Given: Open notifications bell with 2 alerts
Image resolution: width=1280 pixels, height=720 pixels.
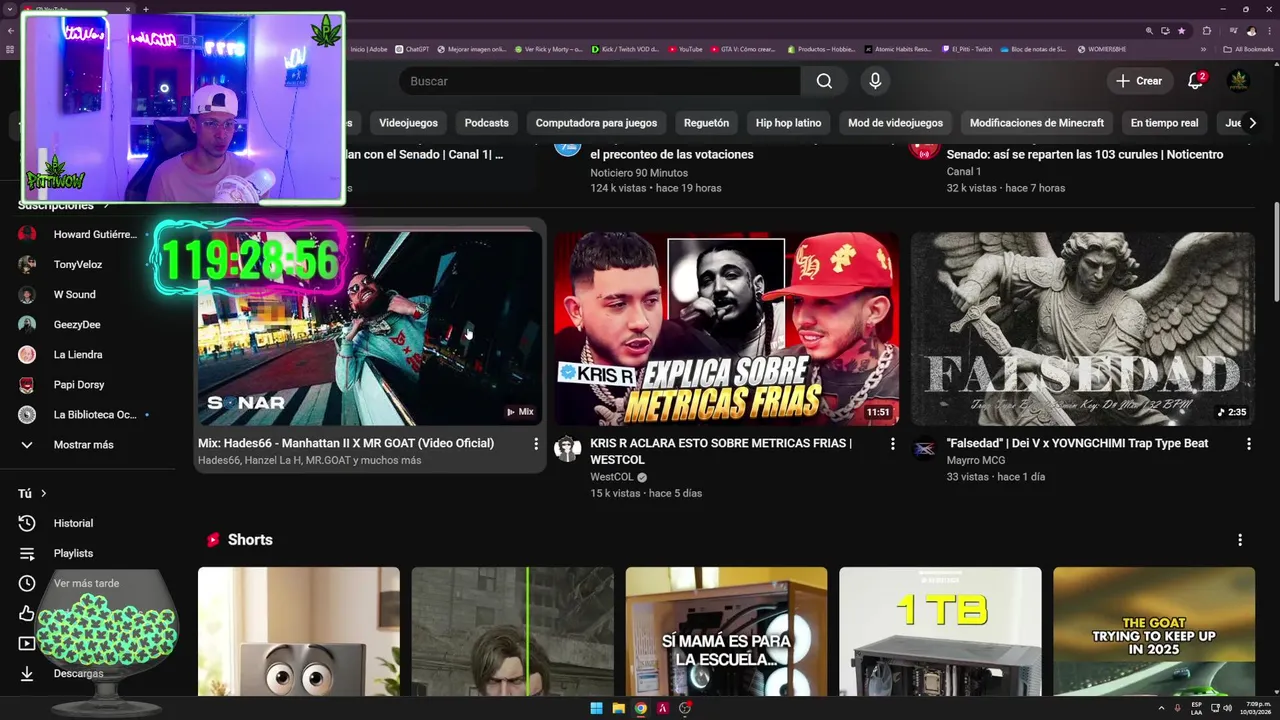Looking at the screenshot, I should tap(1195, 81).
